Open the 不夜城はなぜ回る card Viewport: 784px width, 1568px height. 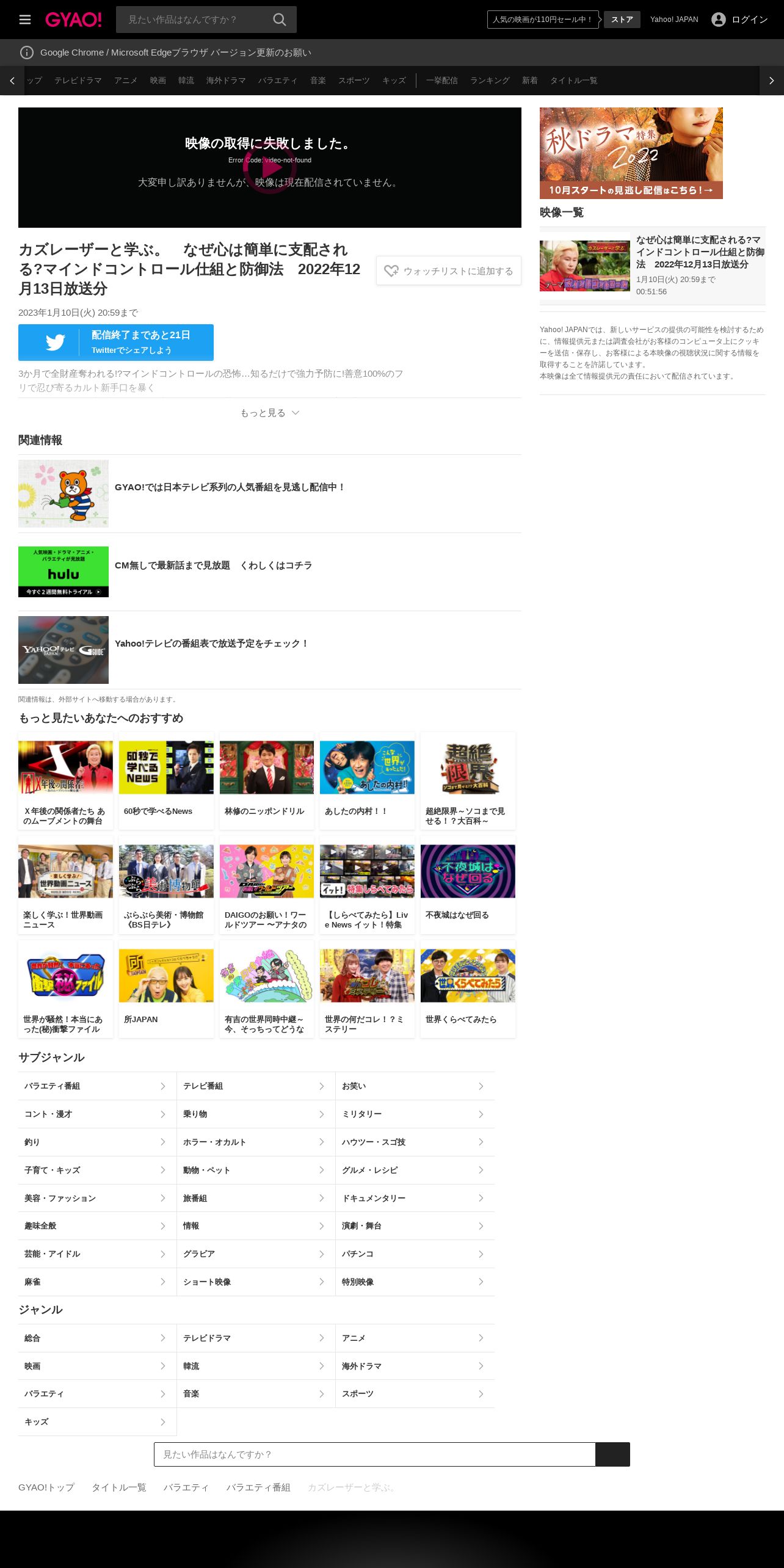point(468,885)
